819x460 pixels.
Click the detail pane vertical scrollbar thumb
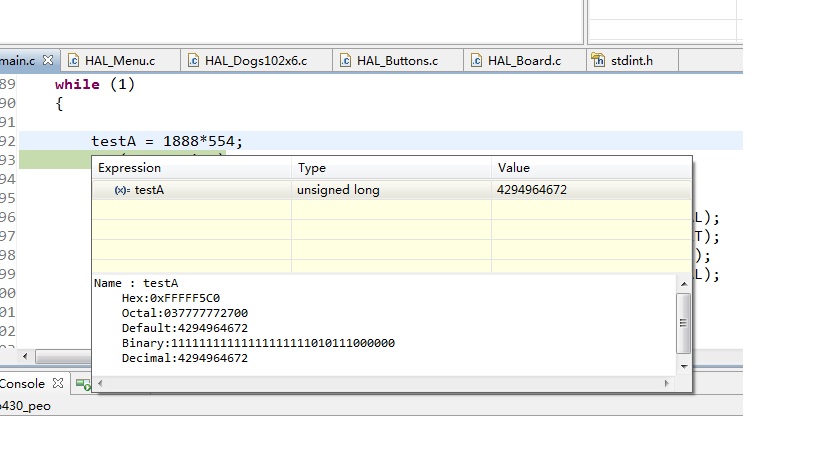point(683,323)
